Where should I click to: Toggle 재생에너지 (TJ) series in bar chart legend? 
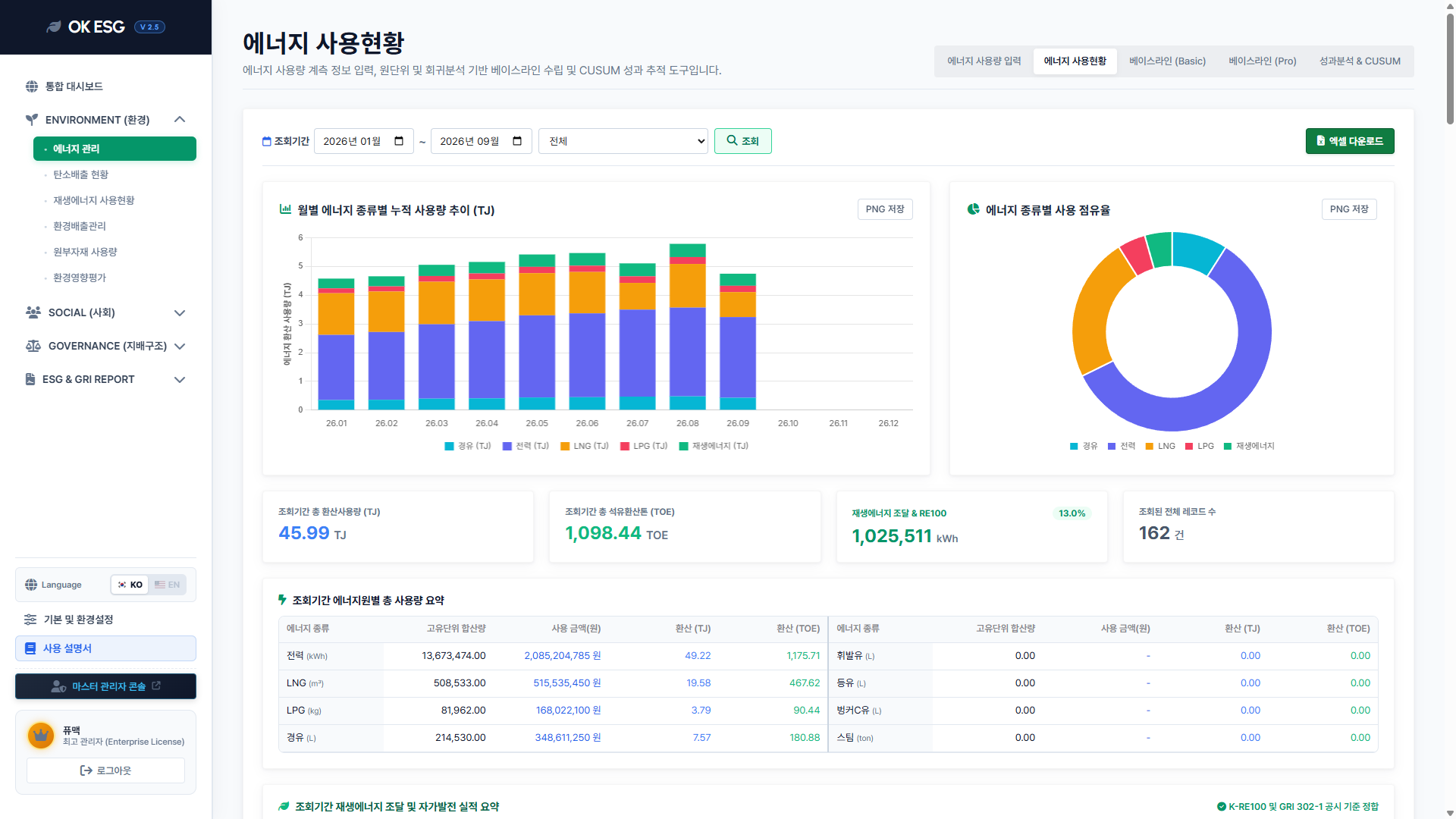click(x=714, y=446)
